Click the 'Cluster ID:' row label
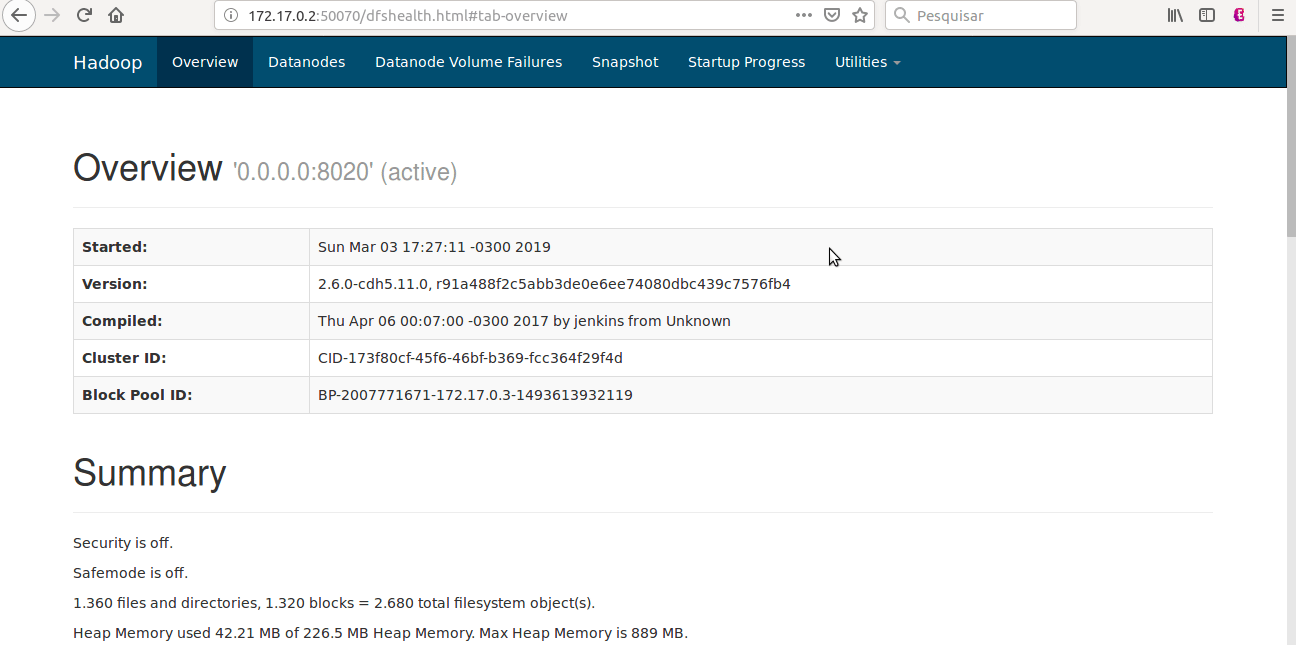This screenshot has width=1296, height=645. tap(124, 358)
